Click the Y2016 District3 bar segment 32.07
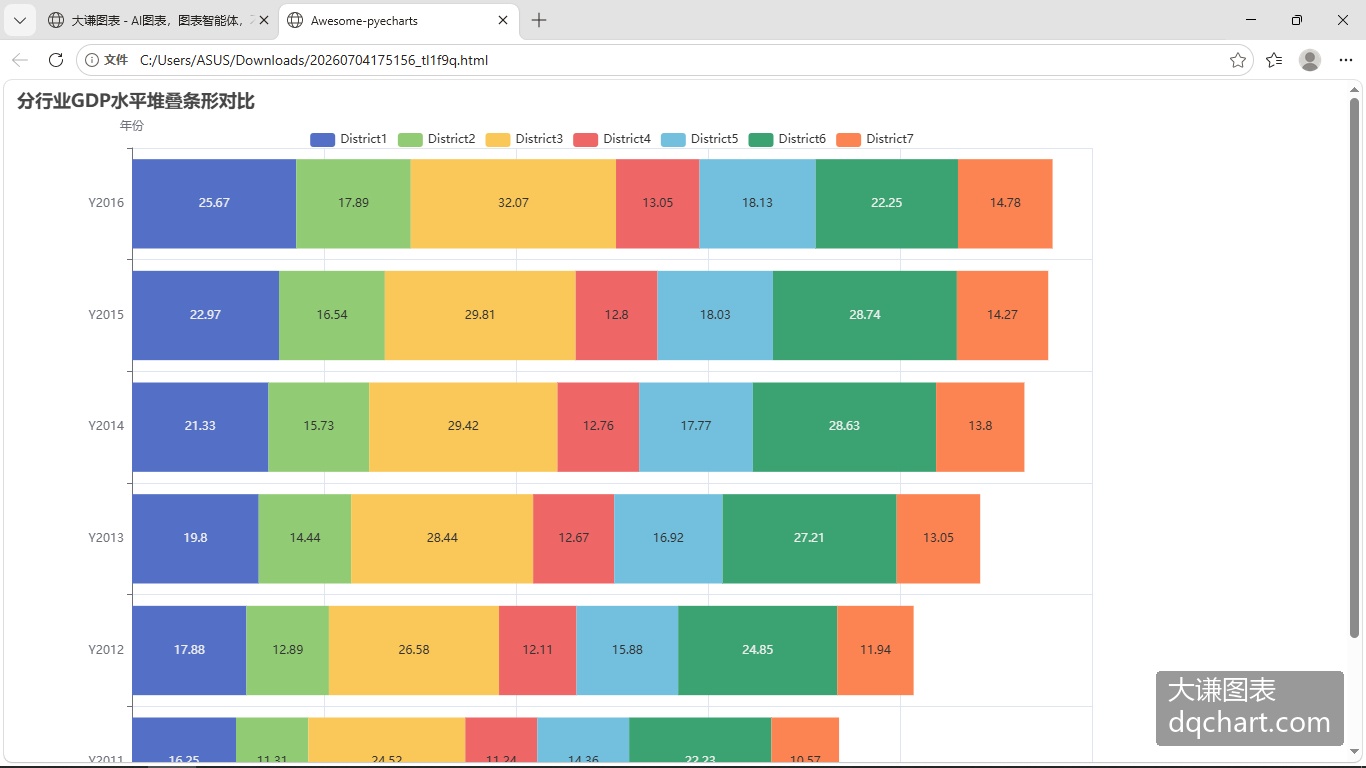 pos(513,203)
